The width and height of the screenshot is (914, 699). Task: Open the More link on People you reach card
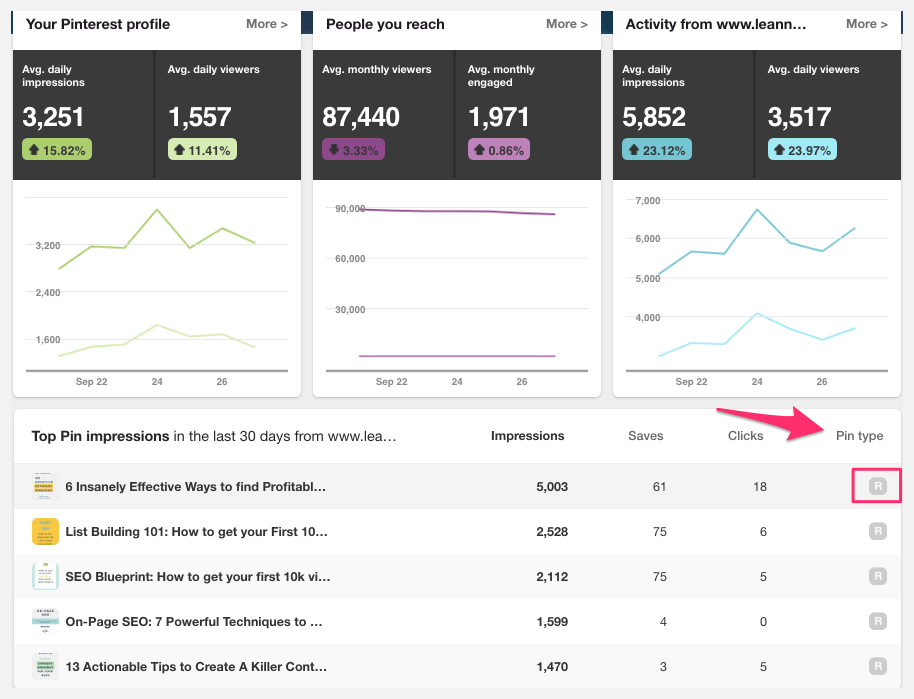(566, 23)
